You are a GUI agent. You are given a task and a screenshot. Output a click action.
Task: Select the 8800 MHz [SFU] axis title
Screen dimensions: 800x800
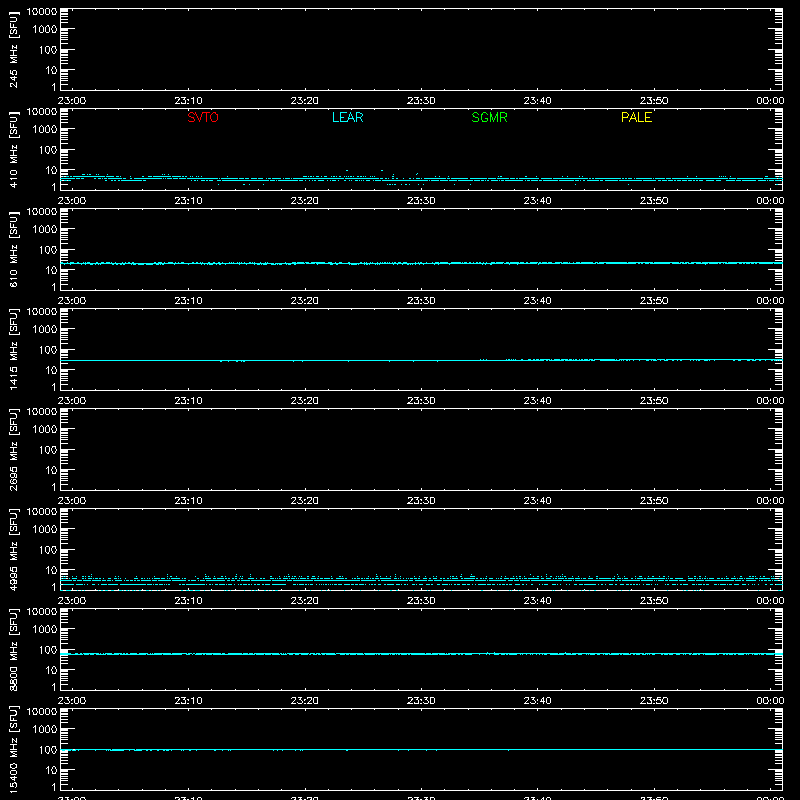click(13, 649)
